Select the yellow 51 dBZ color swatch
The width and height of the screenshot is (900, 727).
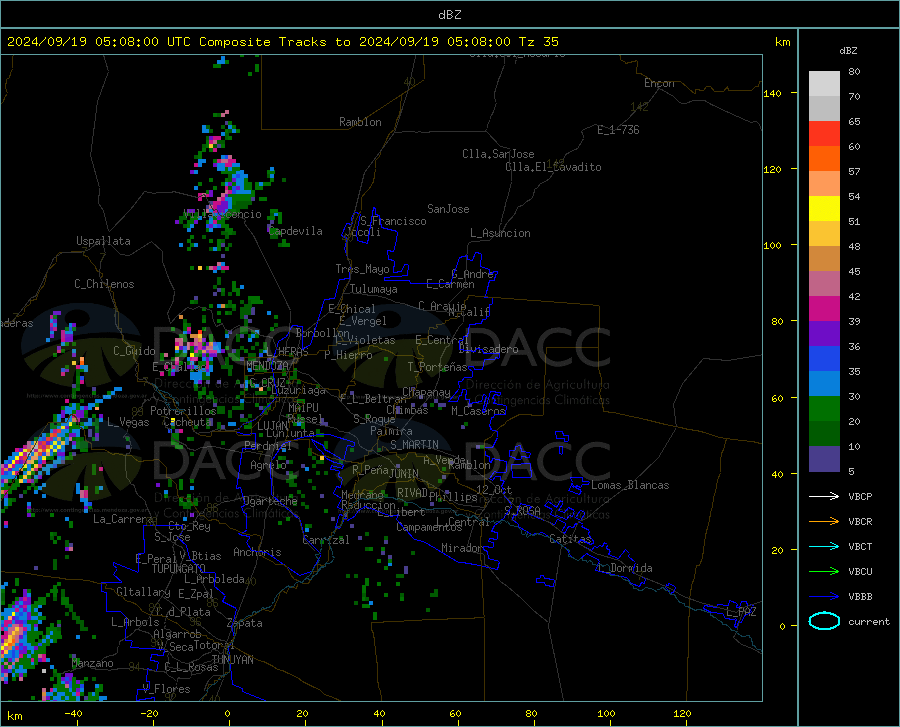point(824,209)
